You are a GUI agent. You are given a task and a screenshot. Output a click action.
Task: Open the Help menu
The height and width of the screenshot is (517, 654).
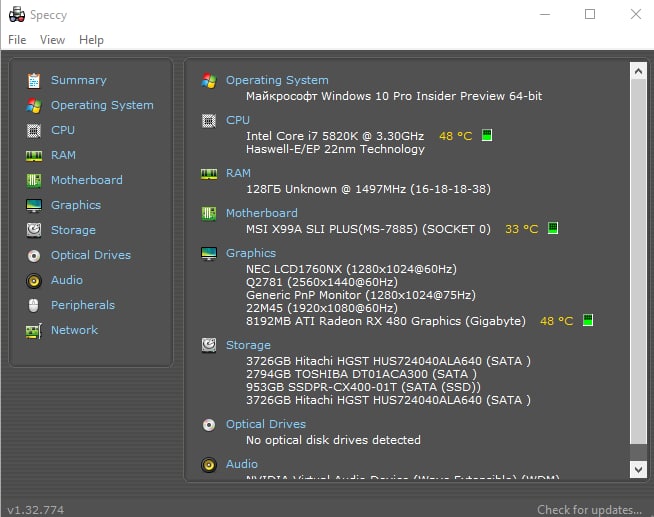pos(91,40)
